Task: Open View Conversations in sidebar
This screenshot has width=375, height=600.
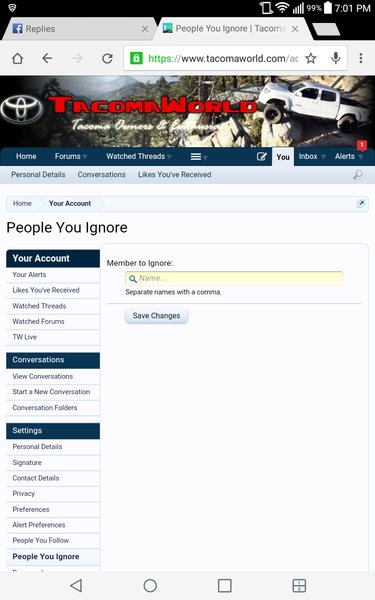Action: (x=53, y=377)
